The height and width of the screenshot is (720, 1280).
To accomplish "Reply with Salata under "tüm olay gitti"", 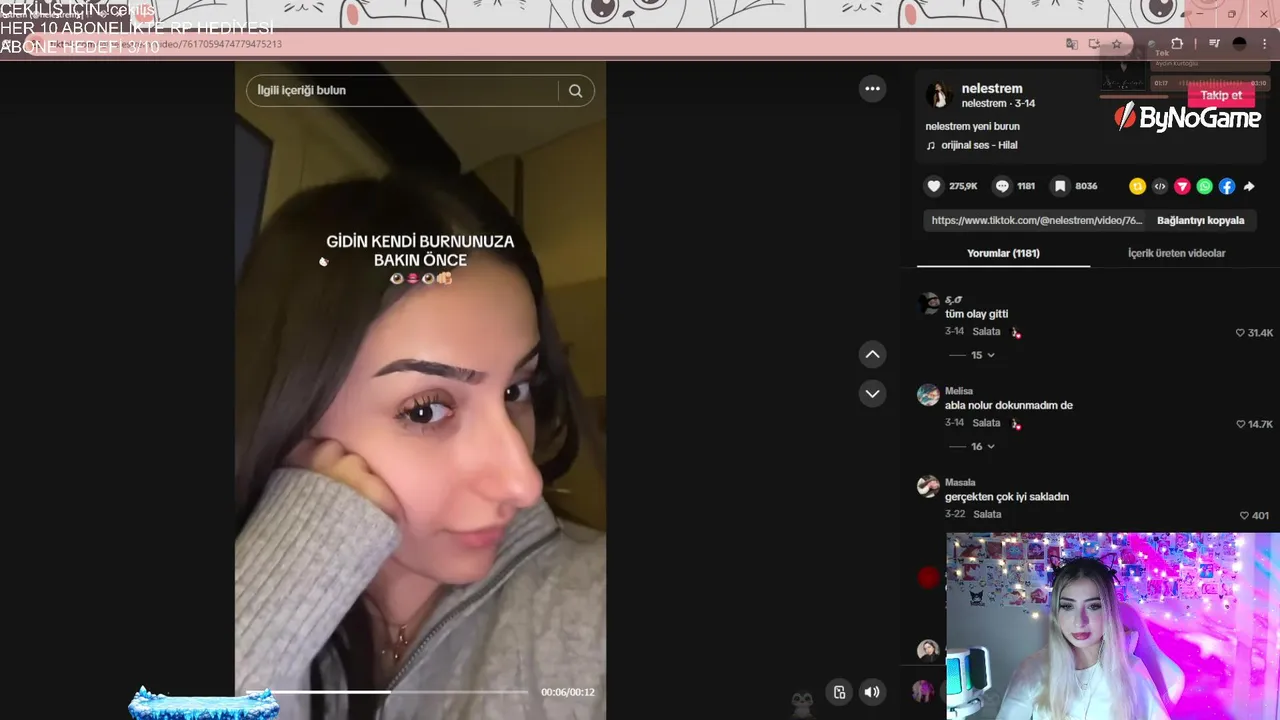I will 986,332.
